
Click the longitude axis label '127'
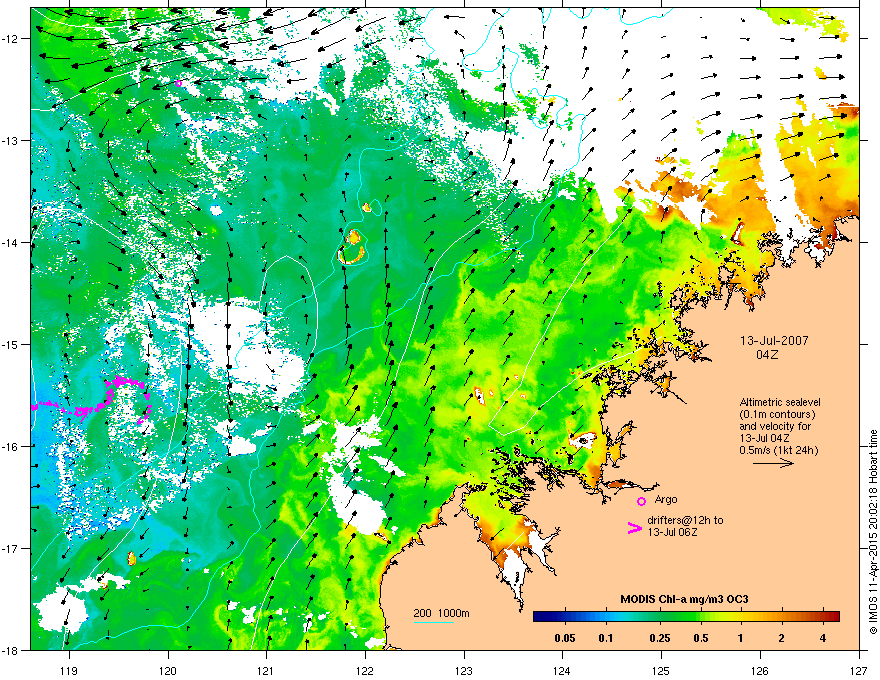pyautogui.click(x=859, y=670)
